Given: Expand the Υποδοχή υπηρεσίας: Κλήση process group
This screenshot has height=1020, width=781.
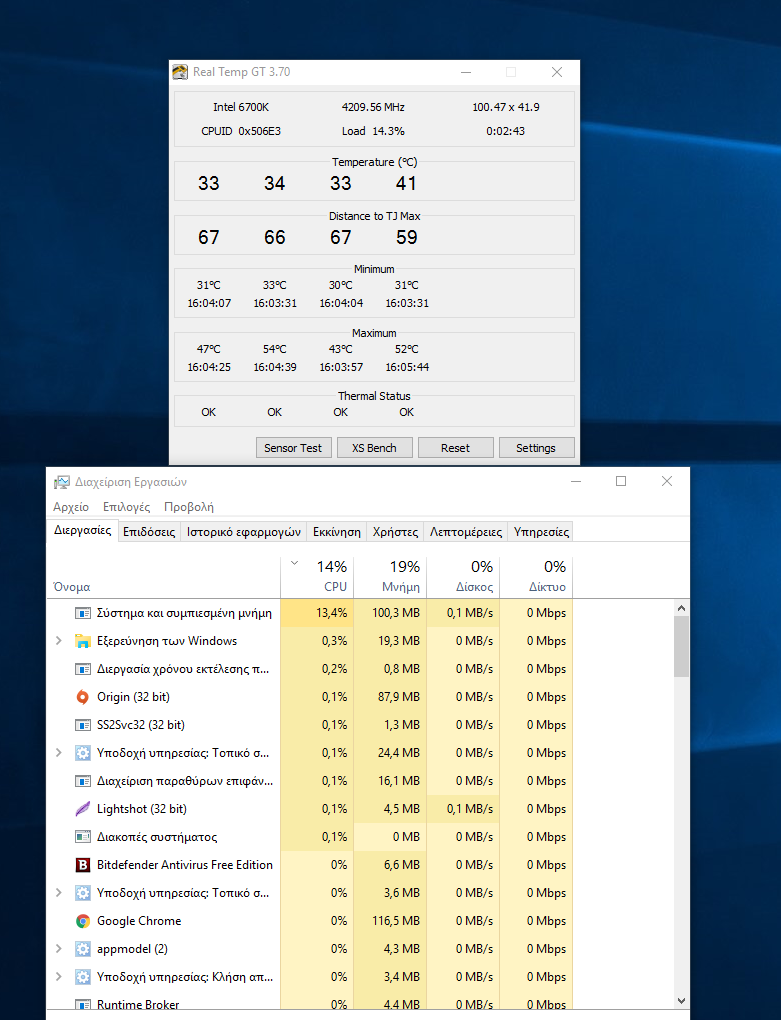Looking at the screenshot, I should point(59,977).
